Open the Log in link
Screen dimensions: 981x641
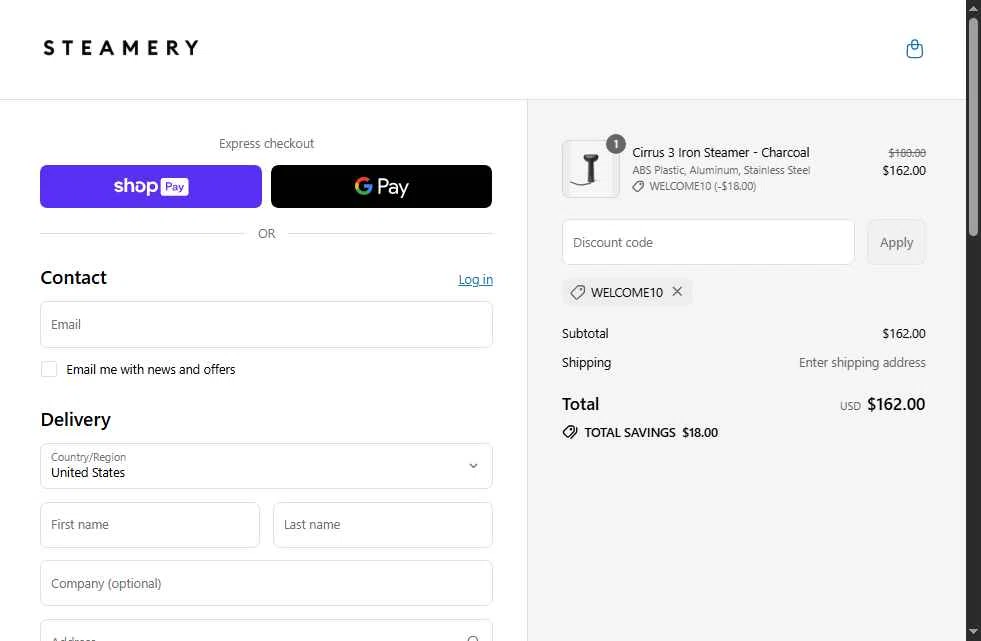click(x=475, y=280)
